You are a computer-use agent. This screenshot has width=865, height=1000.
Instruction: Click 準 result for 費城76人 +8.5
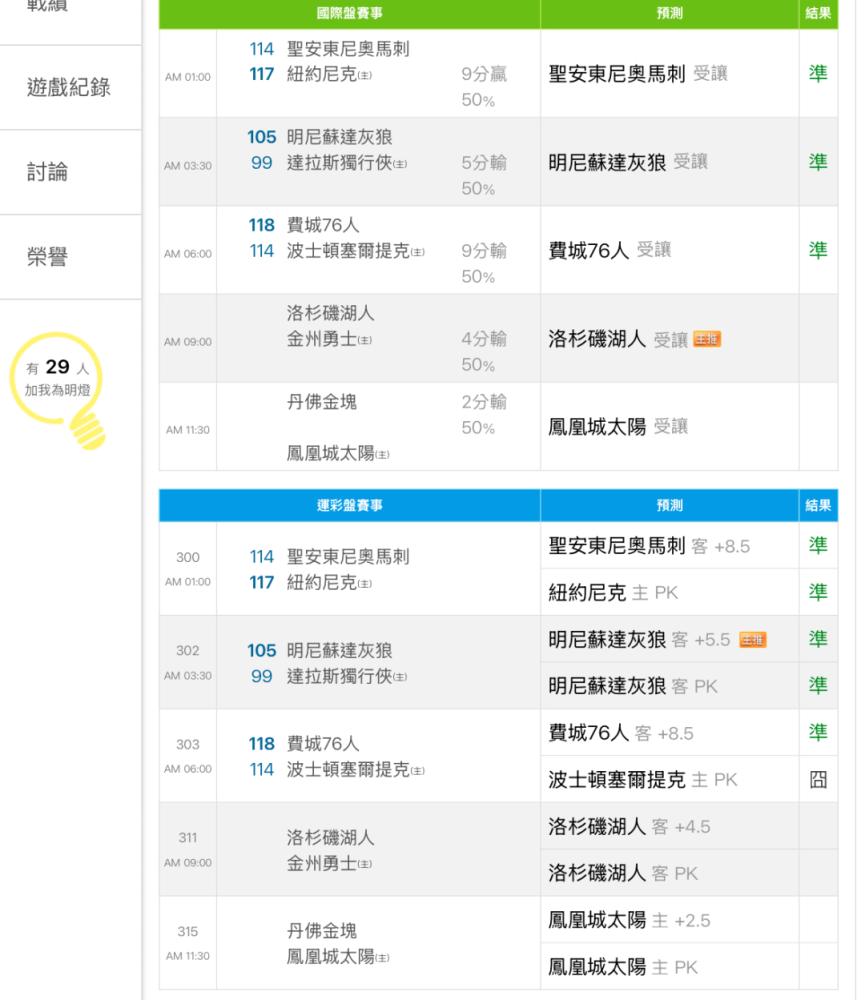point(818,732)
